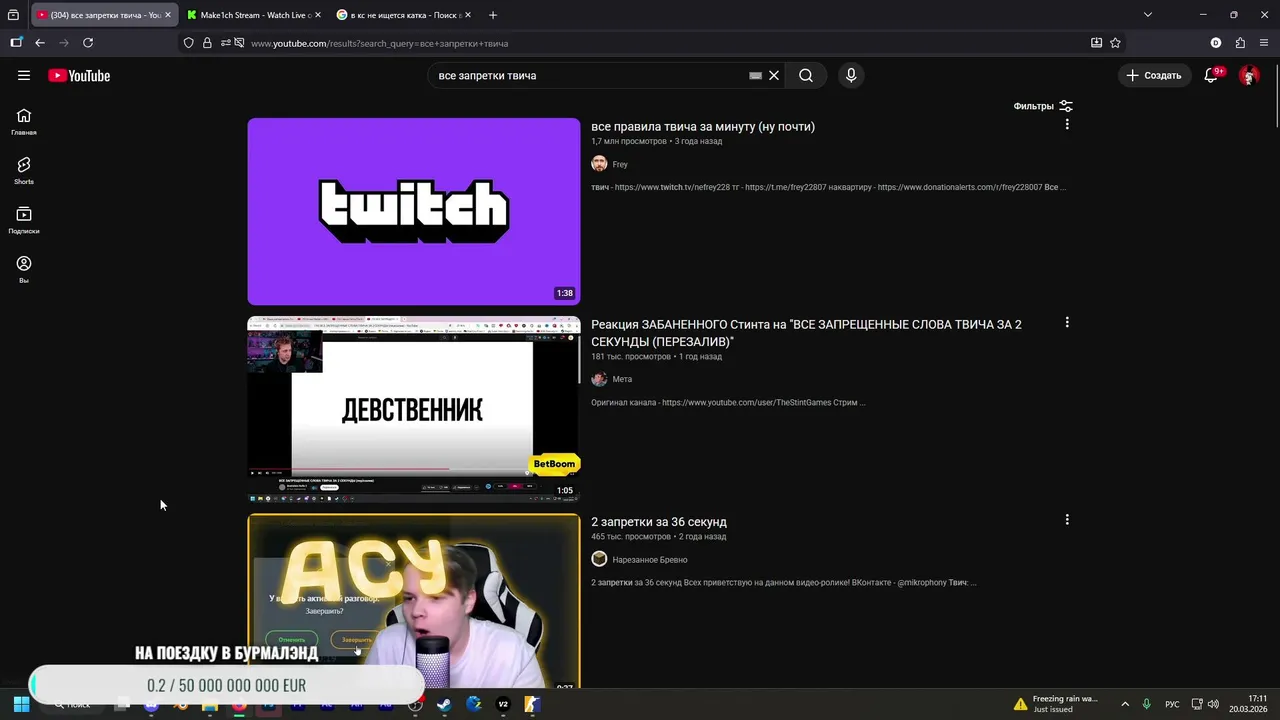Go to YouTube home via the logo
Screen dimensions: 1280x720
[79, 76]
